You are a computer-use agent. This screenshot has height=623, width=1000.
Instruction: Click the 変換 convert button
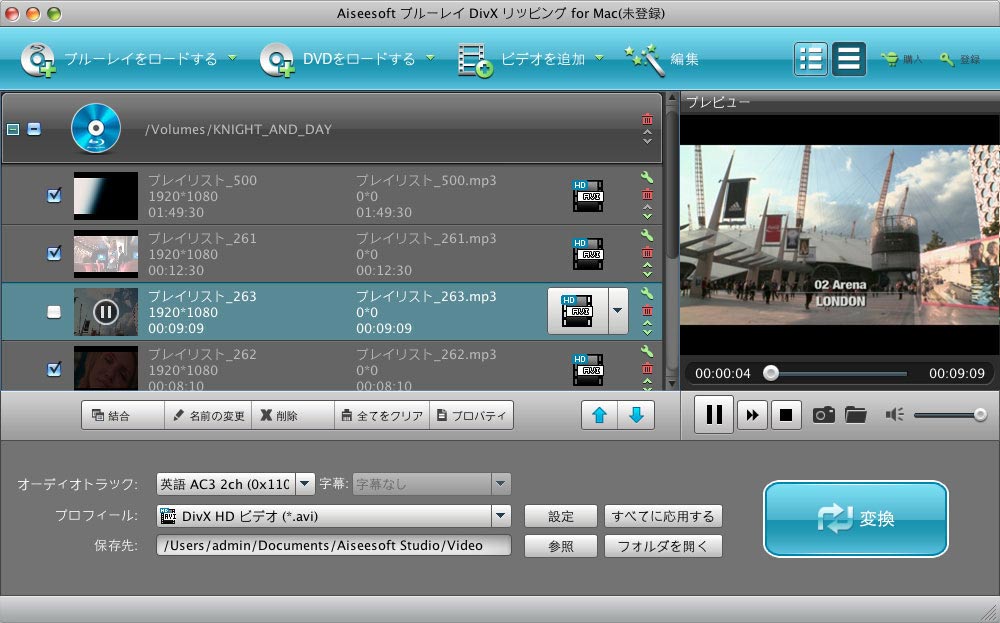(x=855, y=519)
